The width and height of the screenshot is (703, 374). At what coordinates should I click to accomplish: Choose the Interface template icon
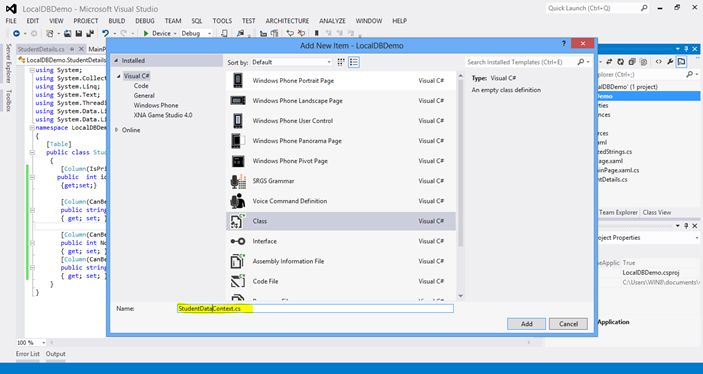(x=238, y=241)
